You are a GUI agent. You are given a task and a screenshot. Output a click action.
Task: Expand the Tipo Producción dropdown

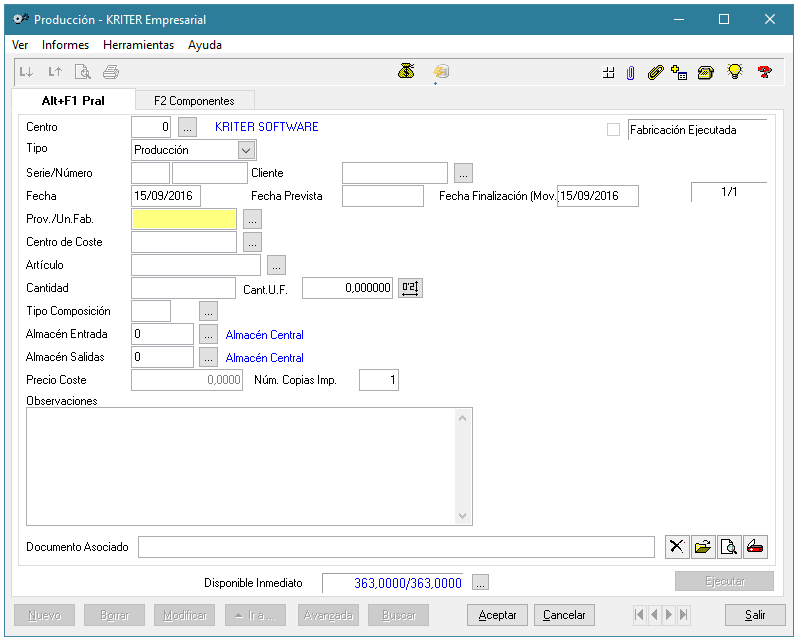[246, 150]
